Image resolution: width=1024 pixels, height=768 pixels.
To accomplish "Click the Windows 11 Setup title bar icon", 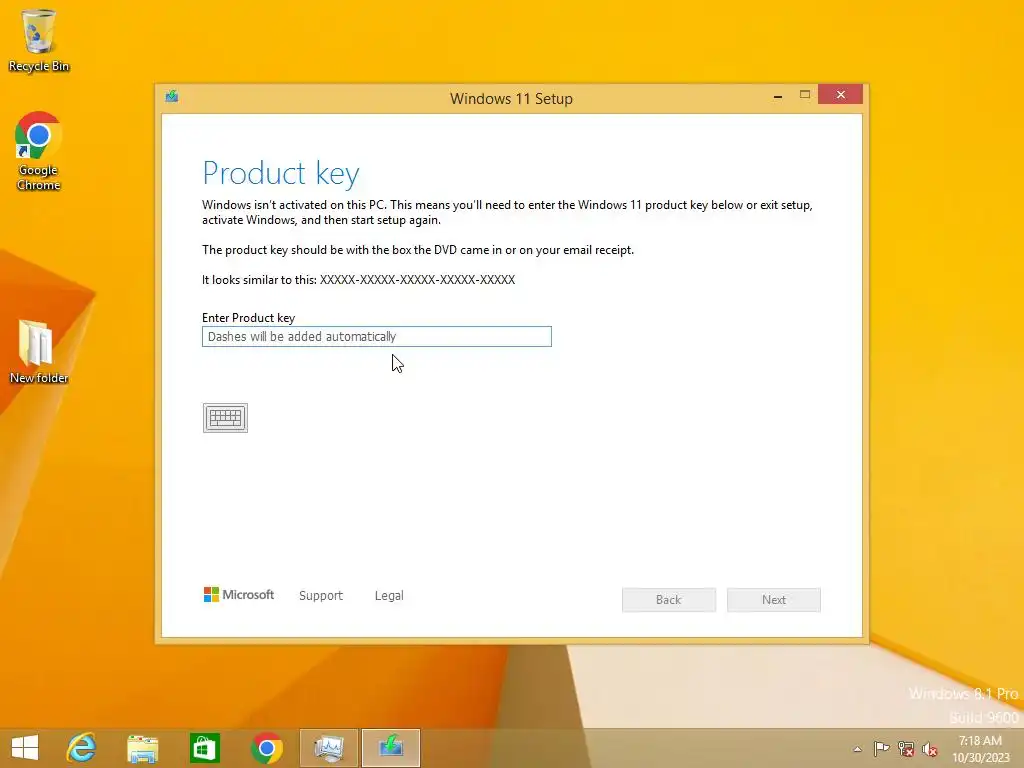I will tap(172, 97).
